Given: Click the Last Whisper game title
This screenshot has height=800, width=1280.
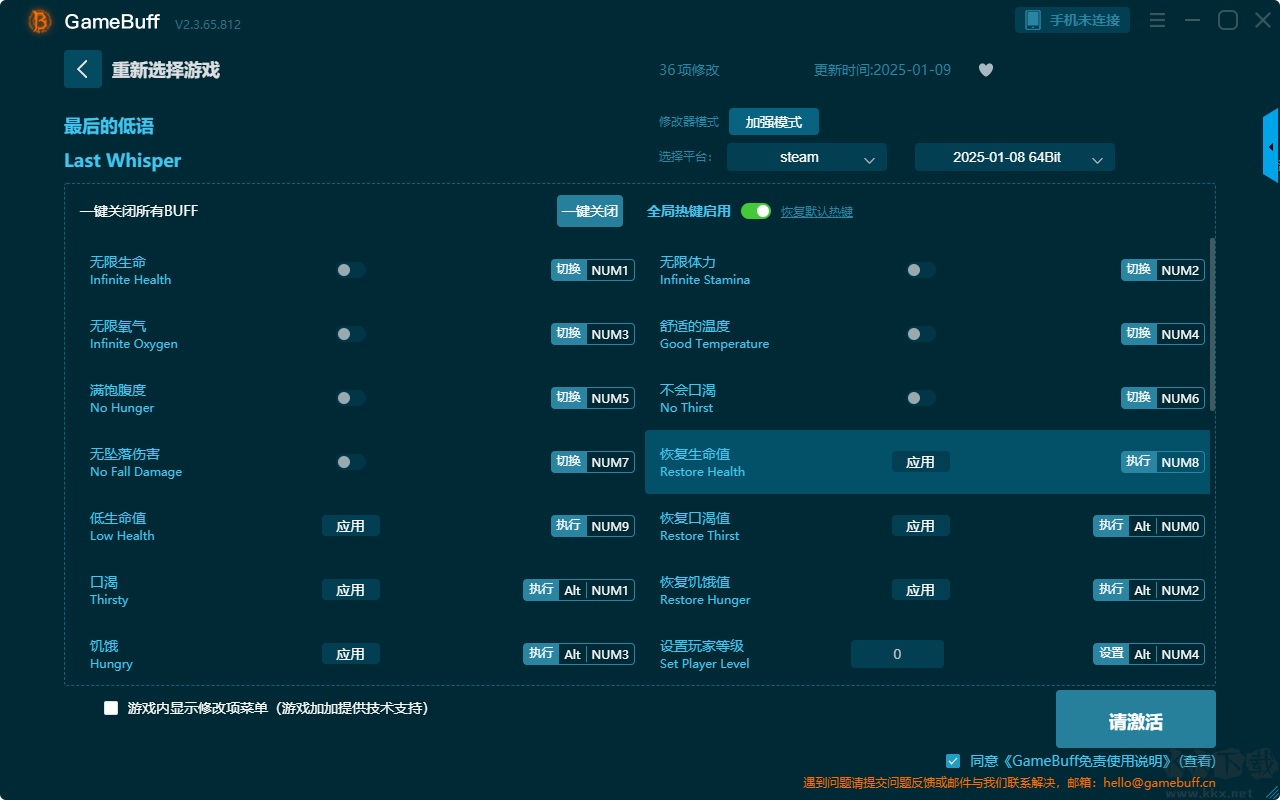Looking at the screenshot, I should click(123, 161).
